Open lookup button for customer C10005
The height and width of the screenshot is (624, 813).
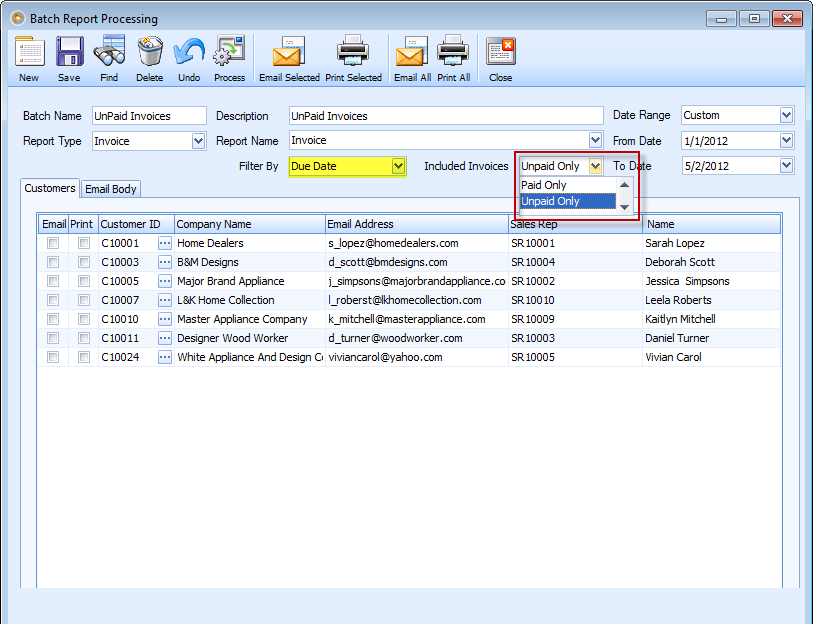click(x=165, y=281)
